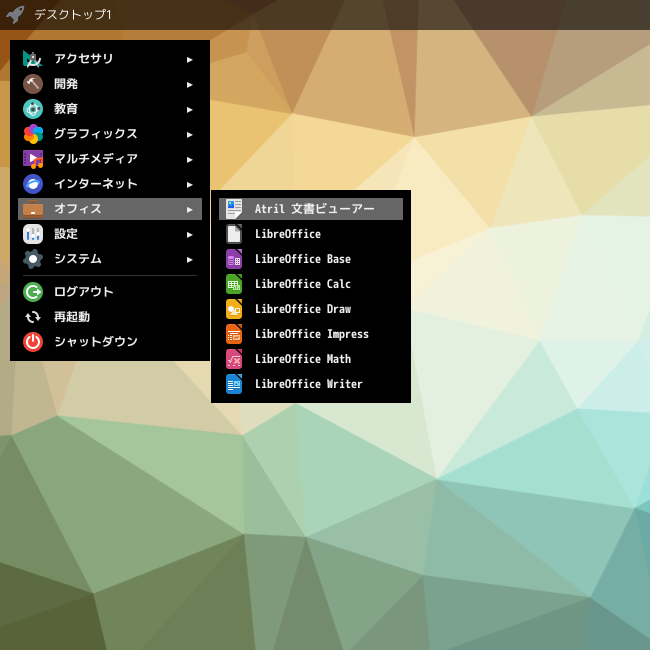Image resolution: width=650 pixels, height=650 pixels.
Task: Click the purple LibreOffice Base icon
Action: tap(234, 259)
